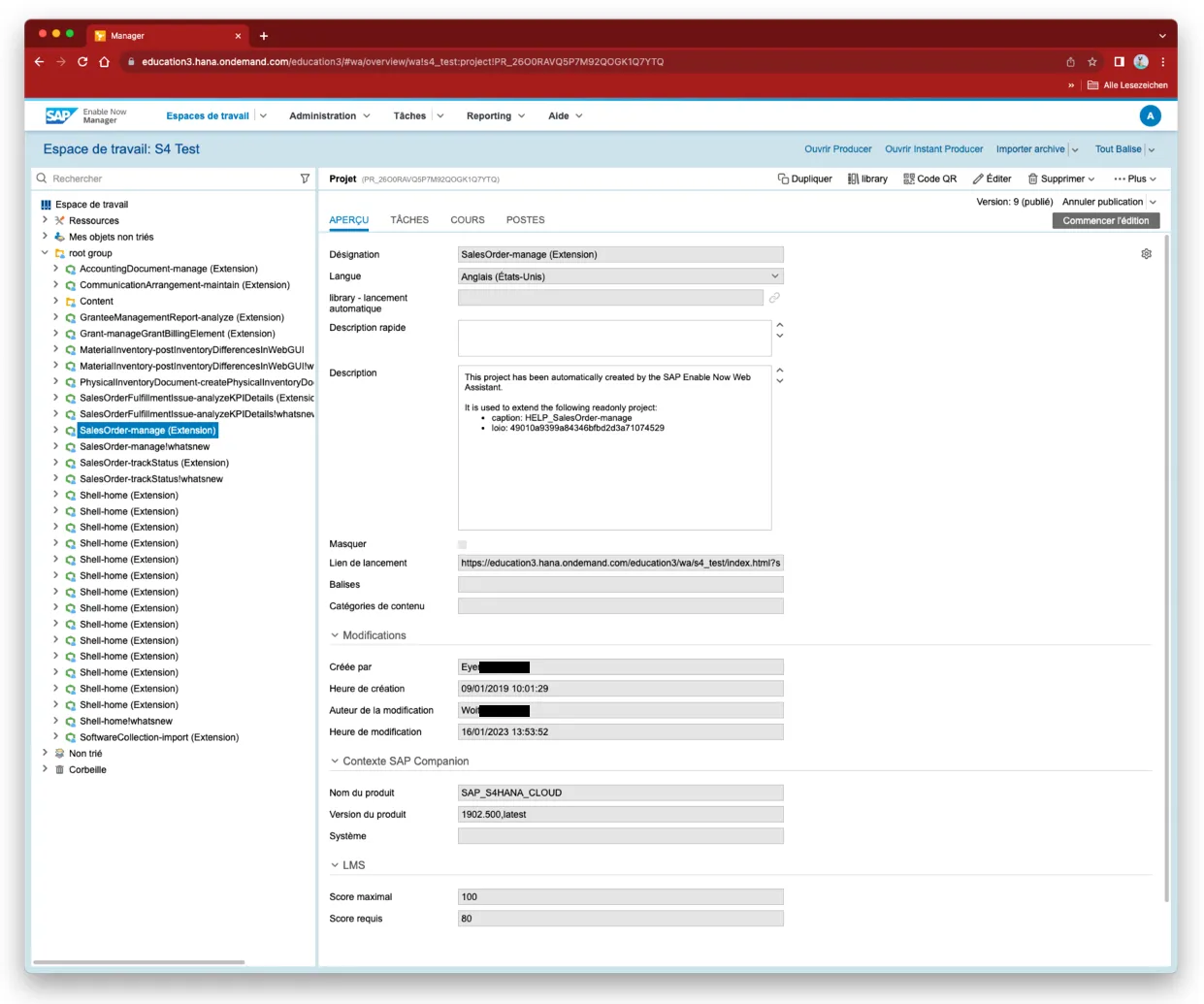Click the Dupliquer icon in the project toolbar
The width and height of the screenshot is (1204, 1004).
783,178
